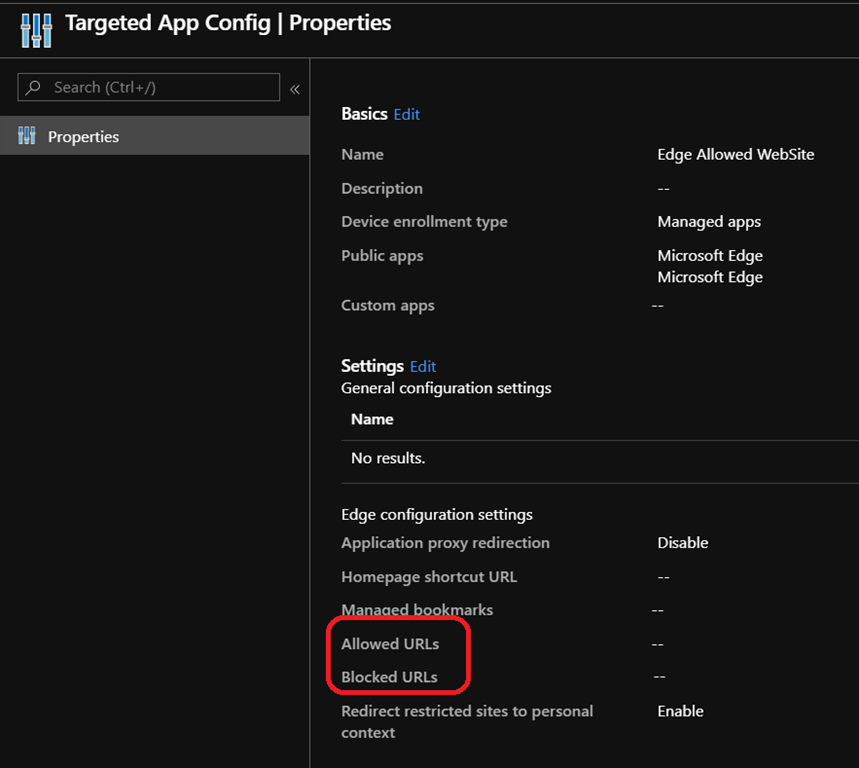The height and width of the screenshot is (768, 859).
Task: Open the Properties menu item
Action: coord(84,137)
